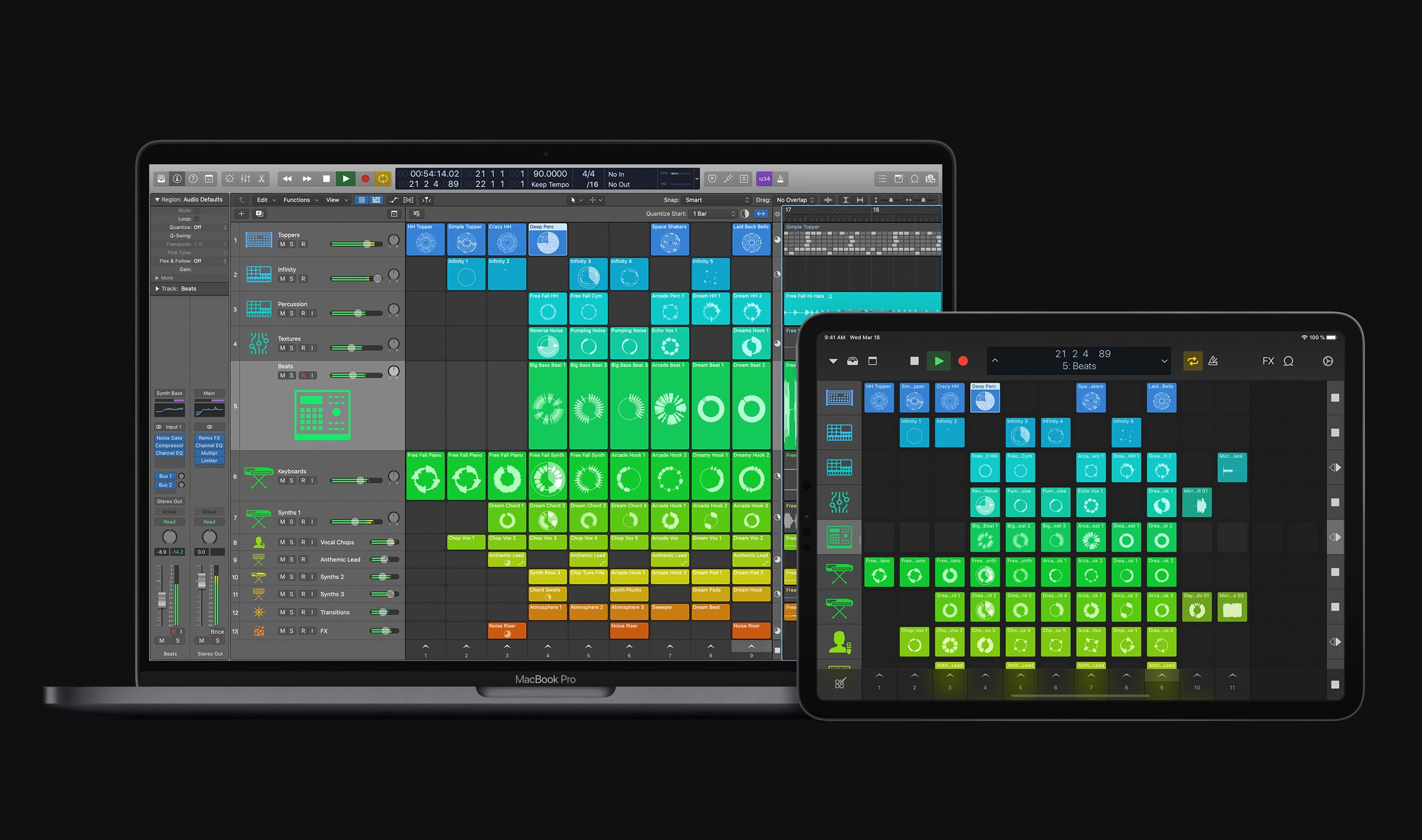The image size is (1422, 840).
Task: Adjust the Infinity track volume slider
Action: [377, 278]
